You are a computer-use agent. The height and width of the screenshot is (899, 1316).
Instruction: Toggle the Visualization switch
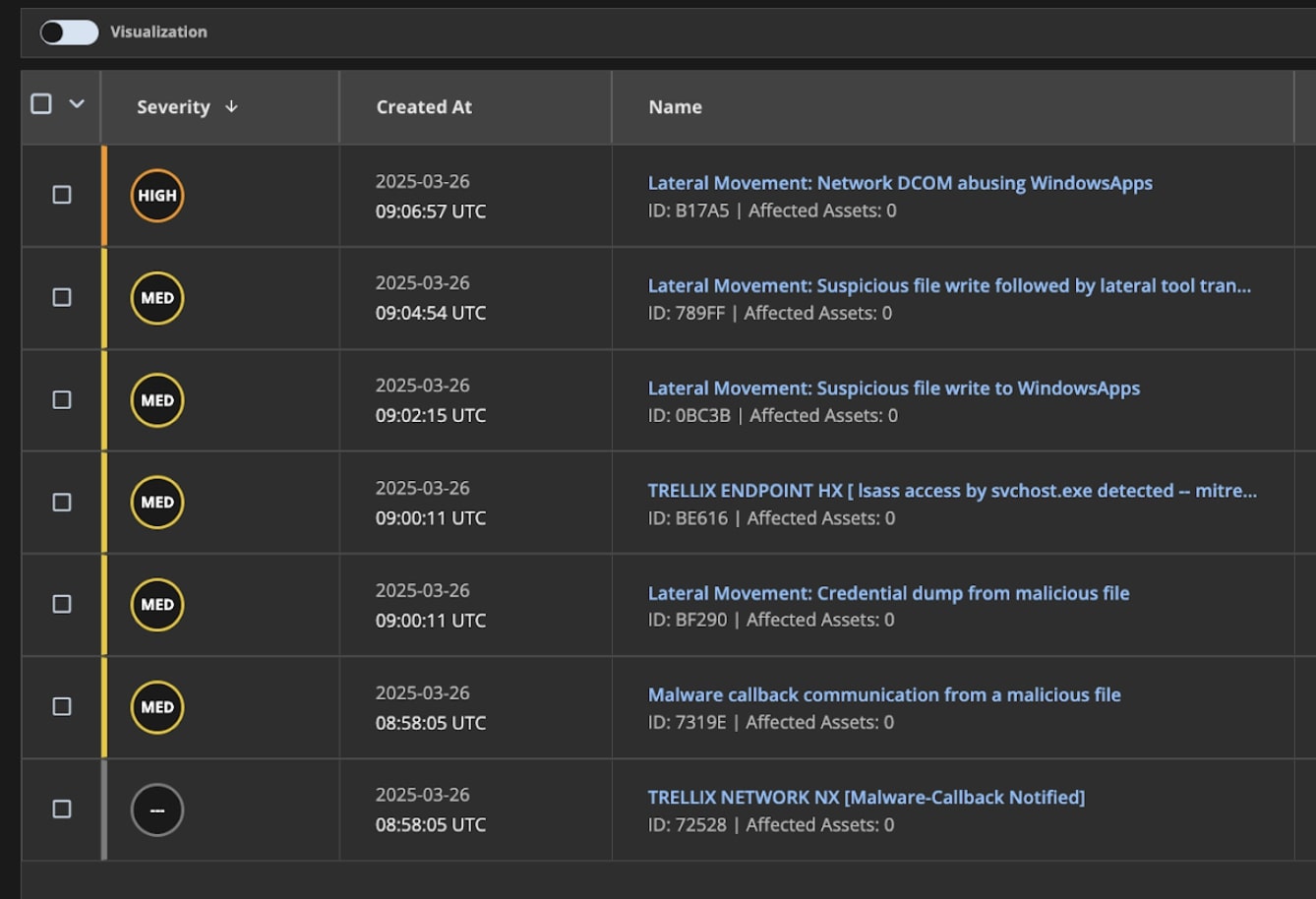pos(69,32)
